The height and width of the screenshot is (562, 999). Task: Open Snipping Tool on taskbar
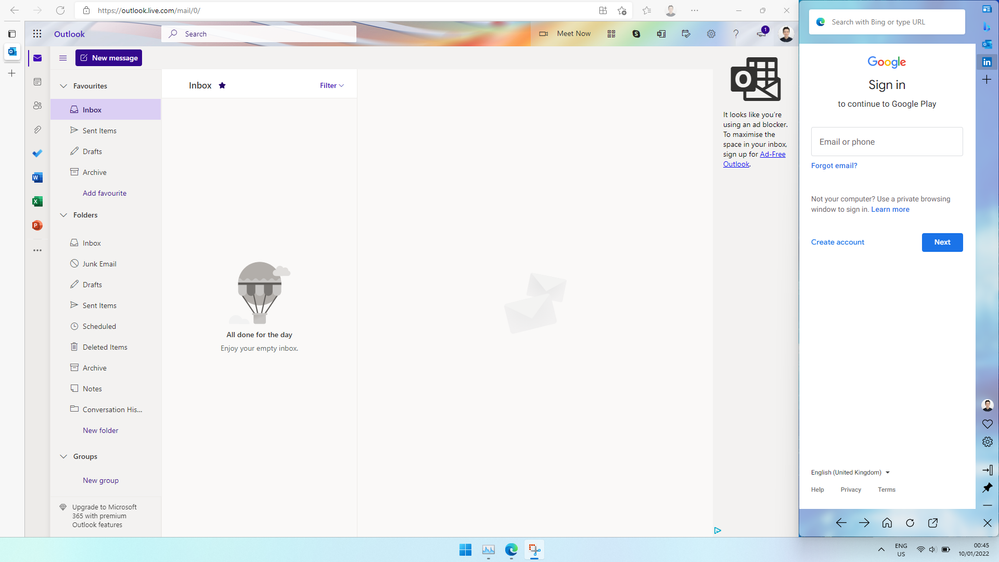pyautogui.click(x=534, y=549)
